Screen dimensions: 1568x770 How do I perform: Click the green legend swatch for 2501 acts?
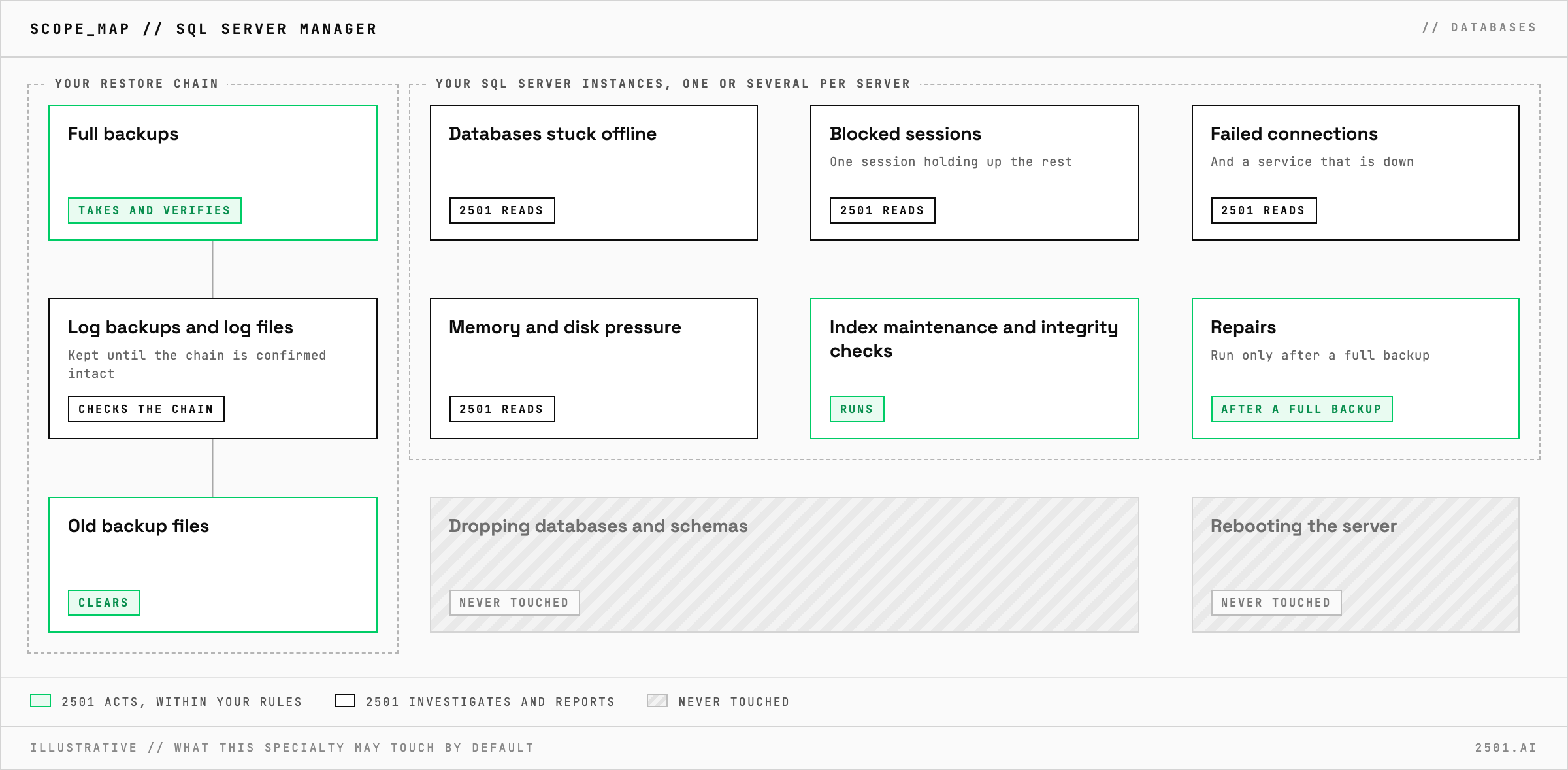pyautogui.click(x=41, y=701)
